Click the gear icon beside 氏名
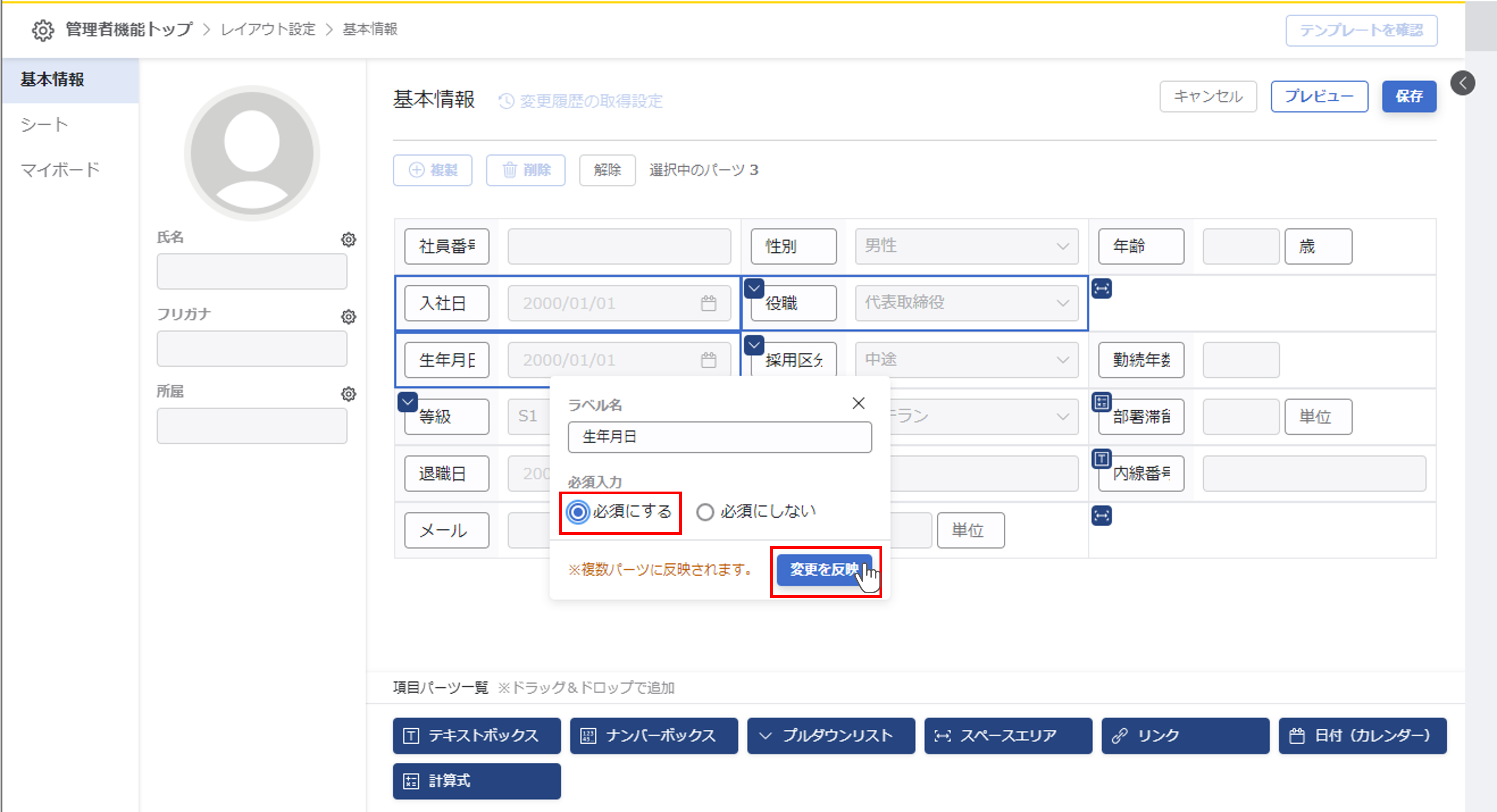Image resolution: width=1497 pixels, height=812 pixels. [x=348, y=239]
